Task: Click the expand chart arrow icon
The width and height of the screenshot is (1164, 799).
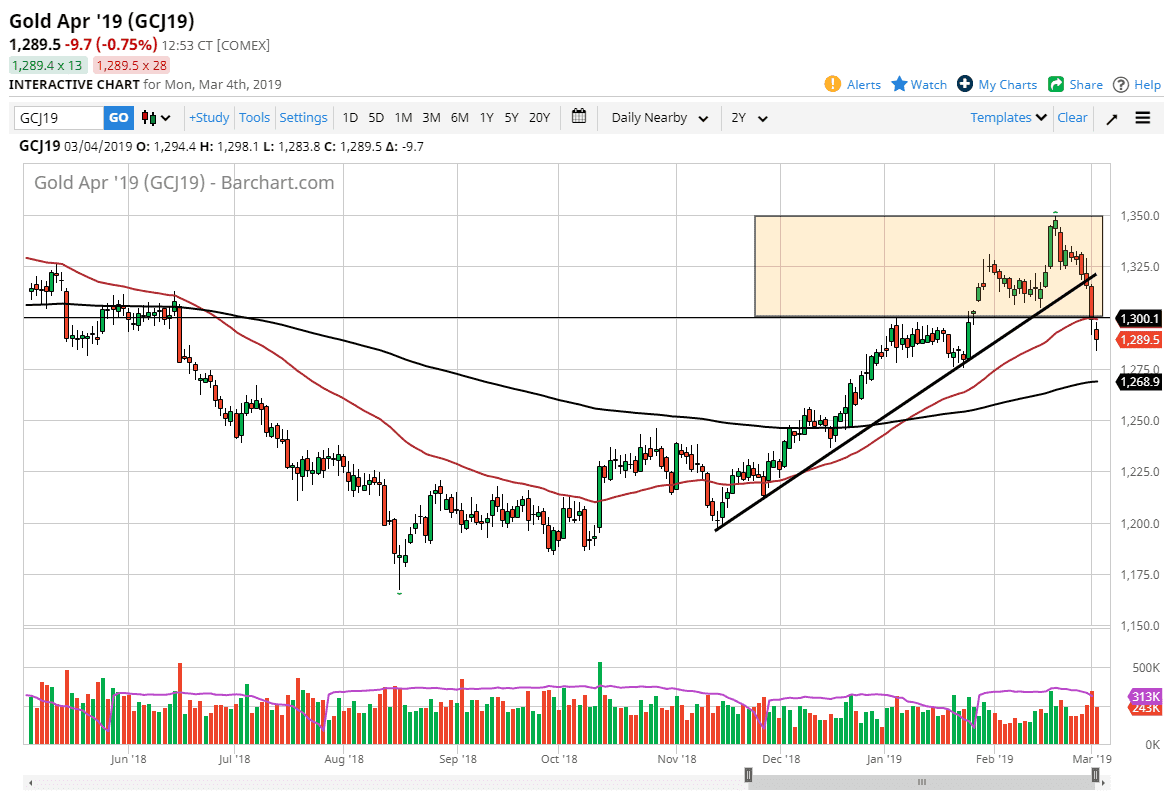Action: click(x=1112, y=118)
